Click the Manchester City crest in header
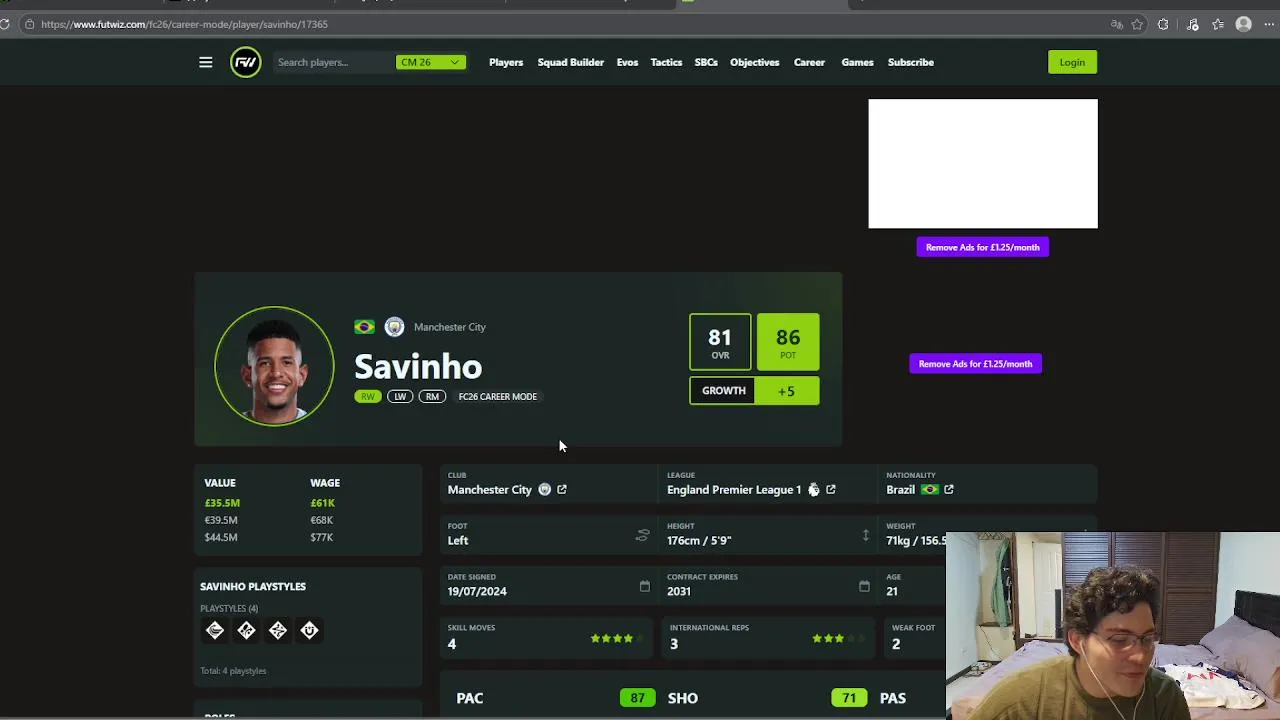The image size is (1280, 720). 394,327
